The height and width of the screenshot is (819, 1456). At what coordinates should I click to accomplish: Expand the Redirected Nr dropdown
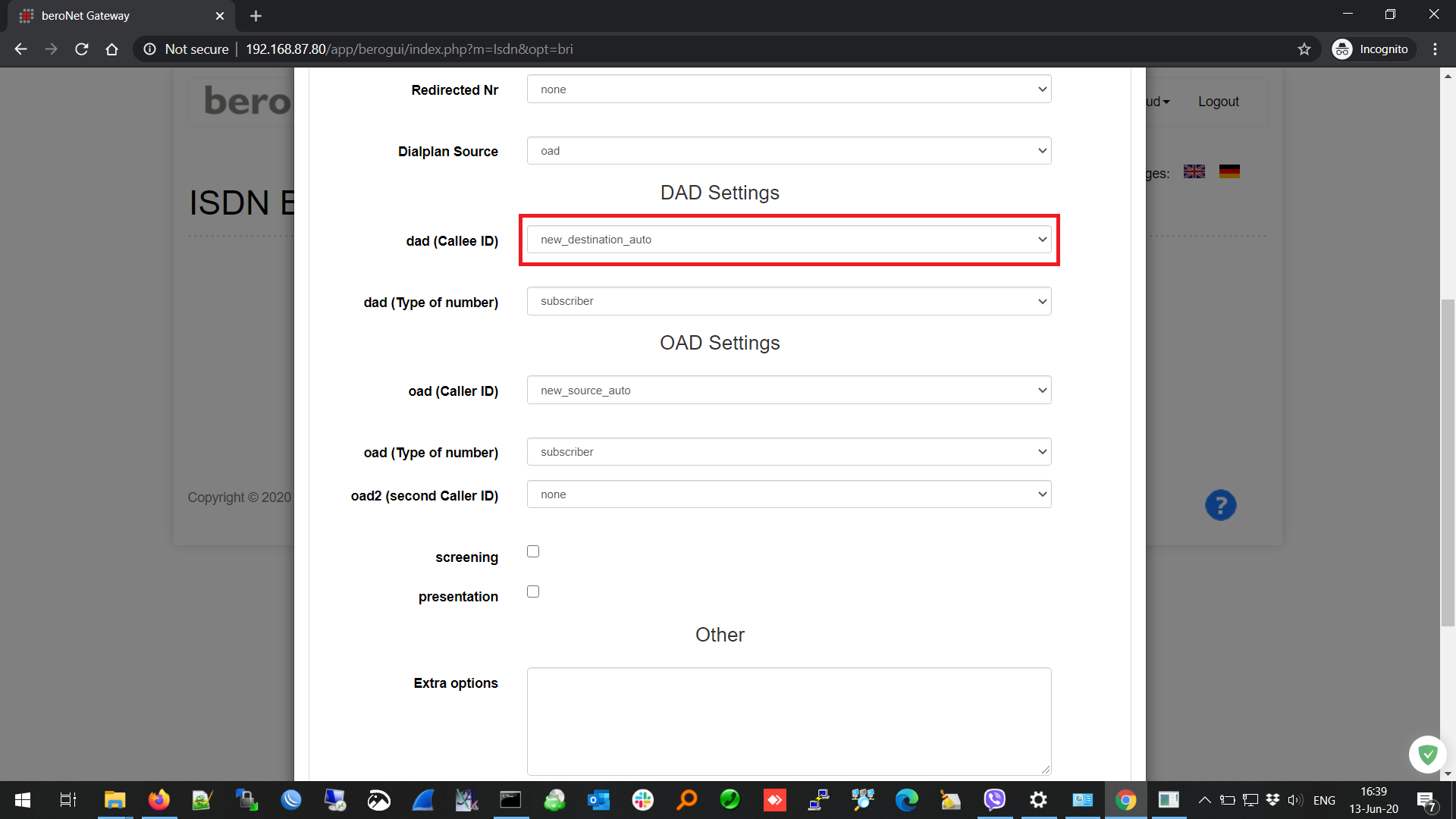tap(789, 89)
